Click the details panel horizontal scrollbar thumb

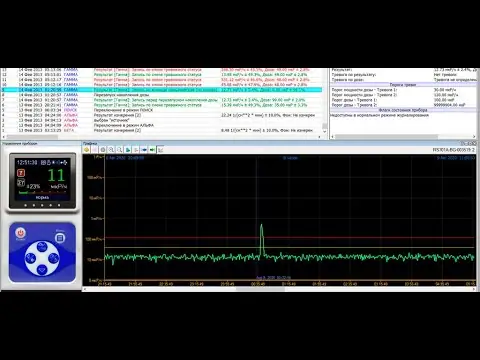click(x=386, y=137)
